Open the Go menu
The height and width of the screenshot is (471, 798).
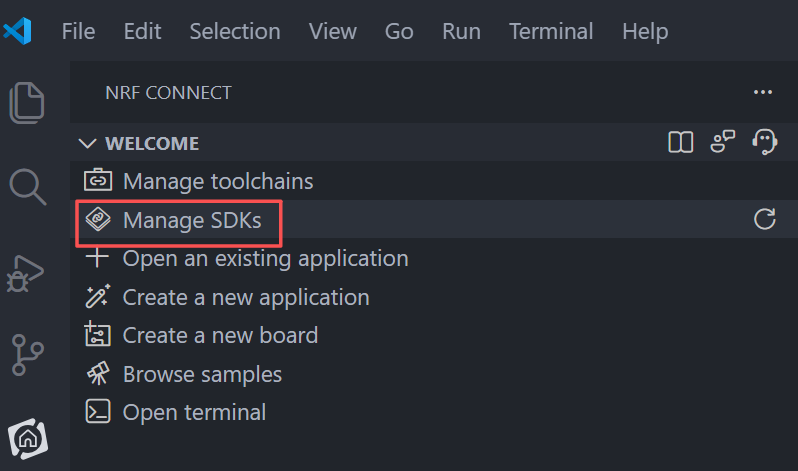[399, 32]
